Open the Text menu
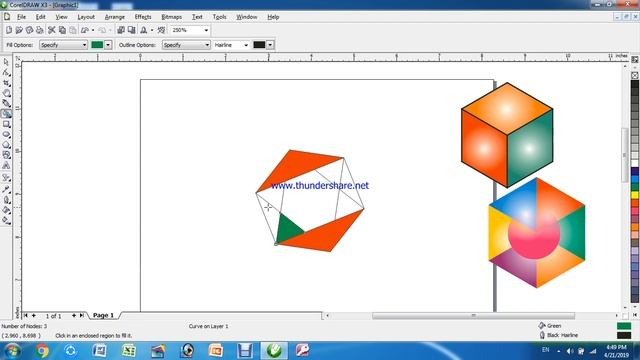Viewport: 640px width, 360px height. pos(197,17)
